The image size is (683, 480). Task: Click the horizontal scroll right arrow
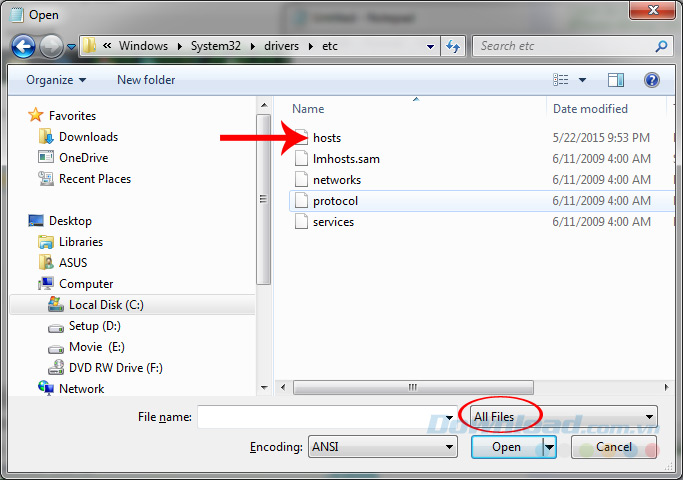666,387
